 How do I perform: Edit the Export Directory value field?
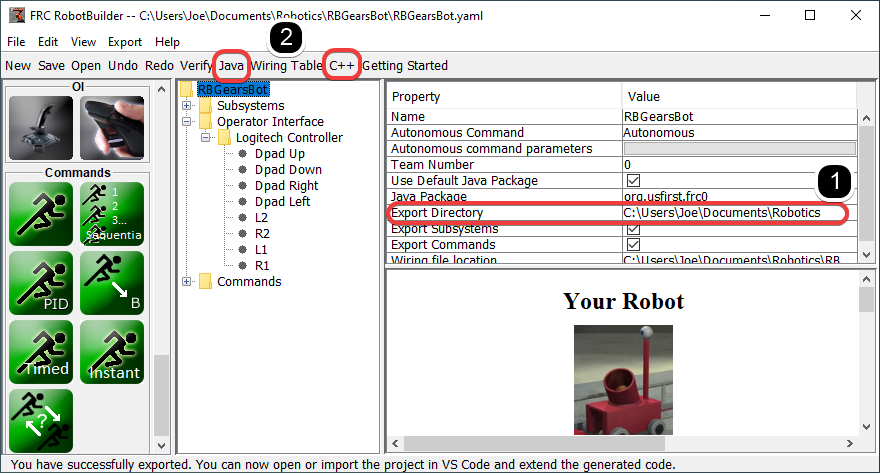pyautogui.click(x=740, y=213)
